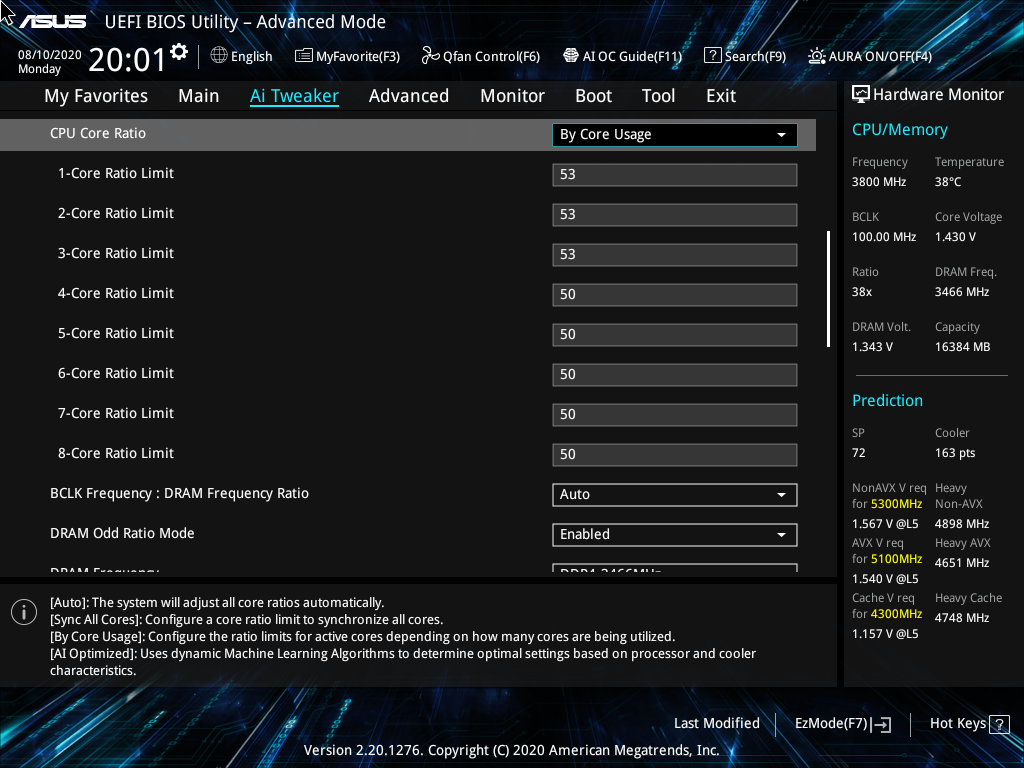Open Qfan Control from the top toolbar
The width and height of the screenshot is (1024, 768).
pyautogui.click(x=480, y=56)
